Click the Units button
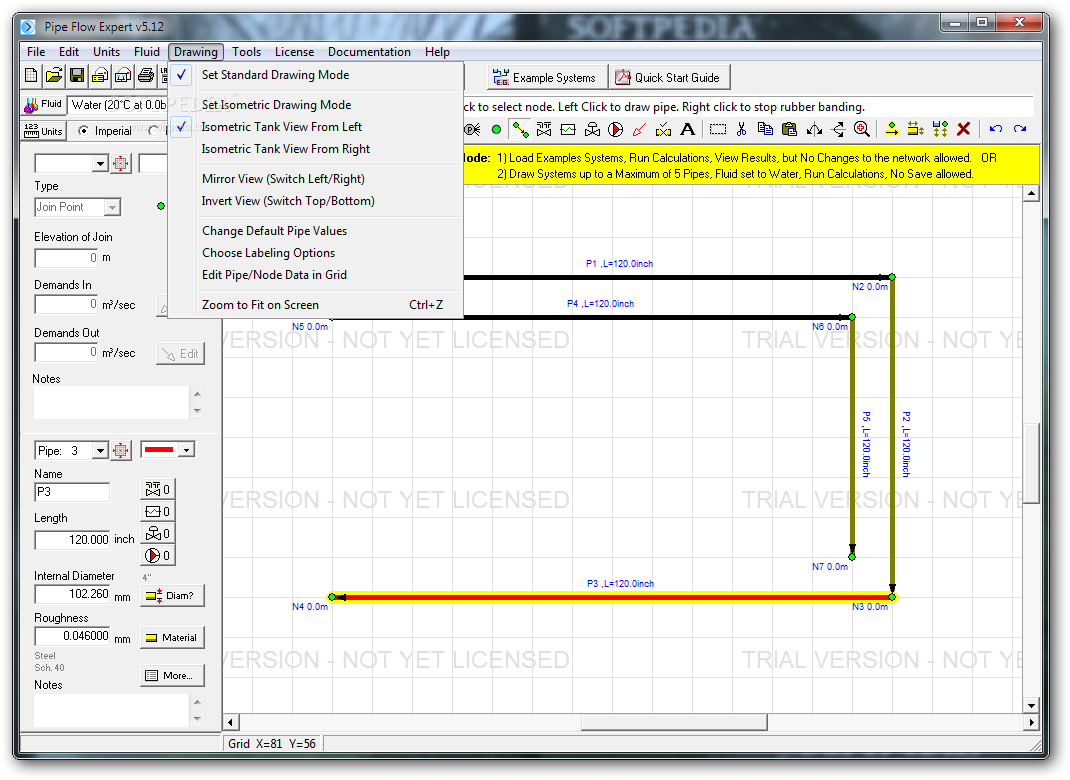 coord(43,131)
